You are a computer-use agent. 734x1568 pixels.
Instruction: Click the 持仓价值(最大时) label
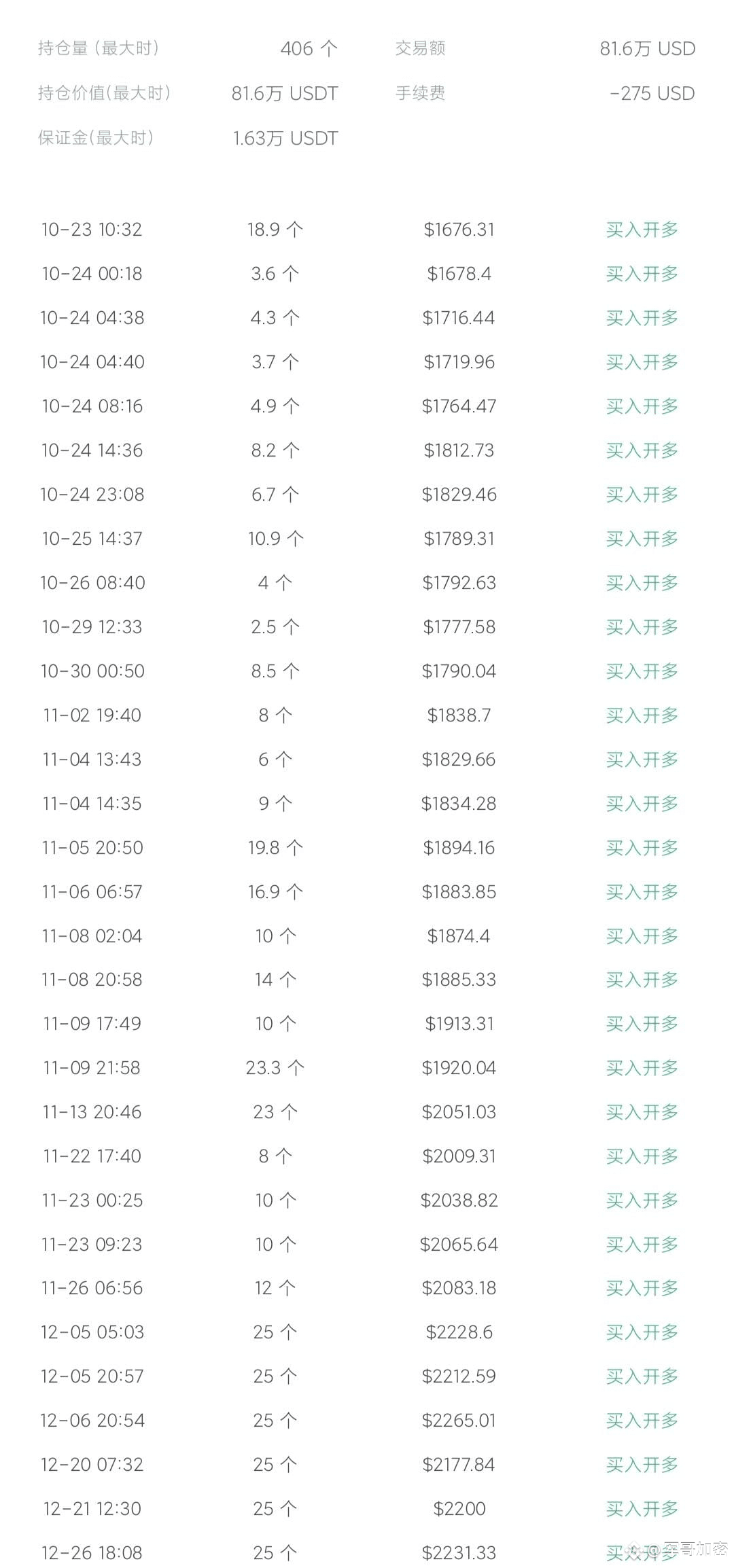coord(104,93)
